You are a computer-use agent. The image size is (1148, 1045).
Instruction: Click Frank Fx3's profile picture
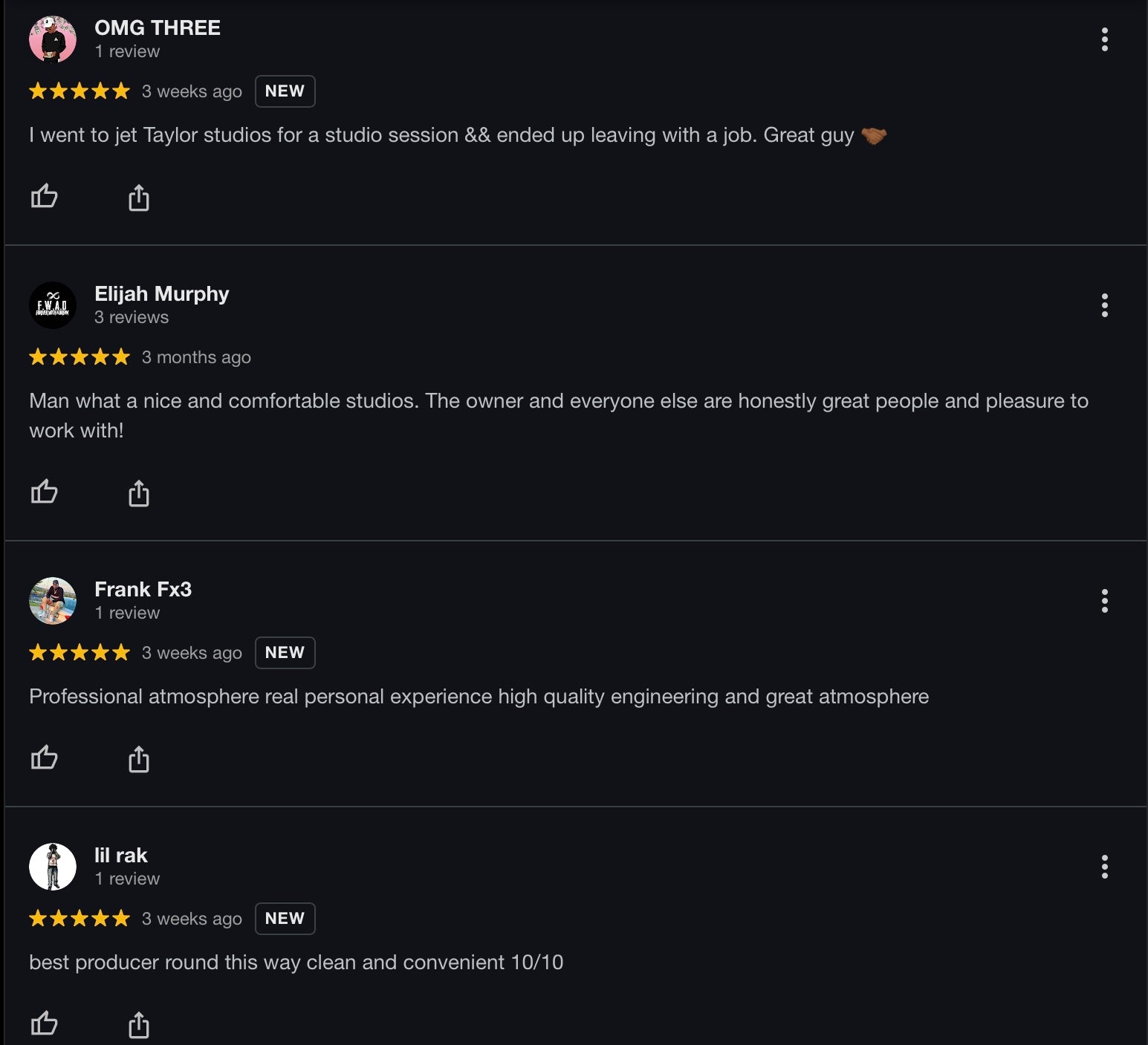click(53, 601)
